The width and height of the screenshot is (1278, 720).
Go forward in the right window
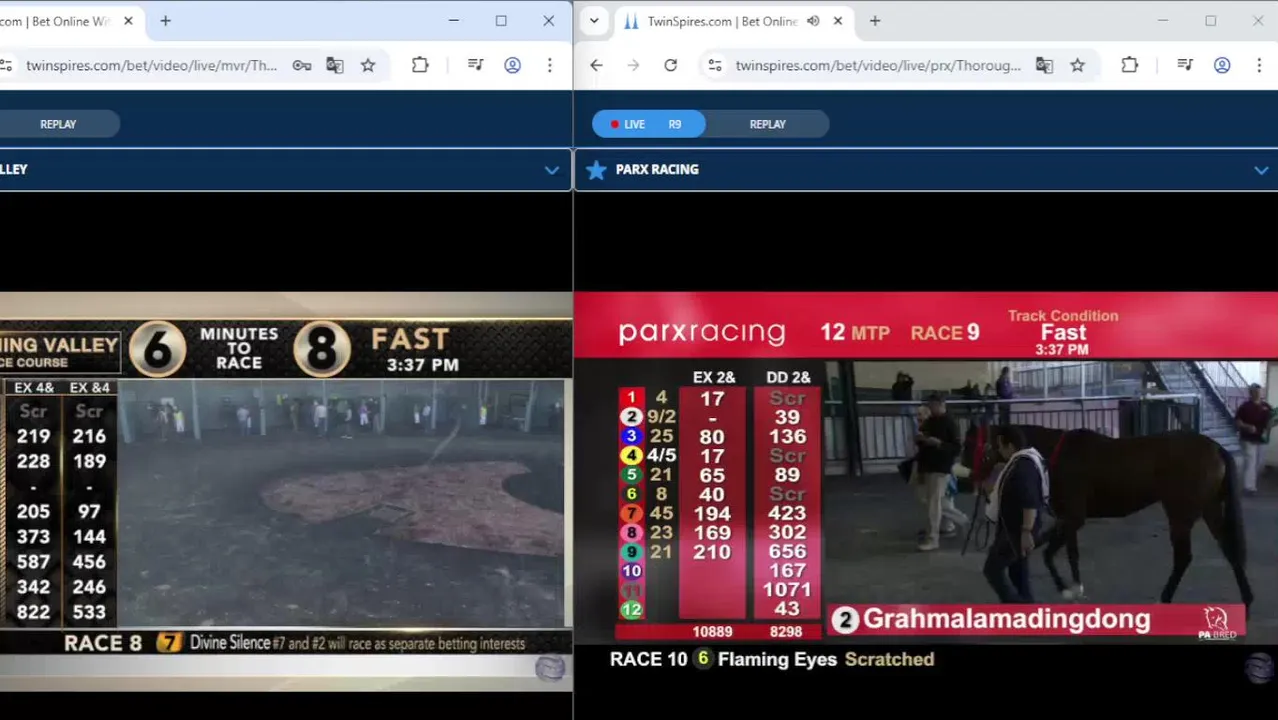pos(633,65)
